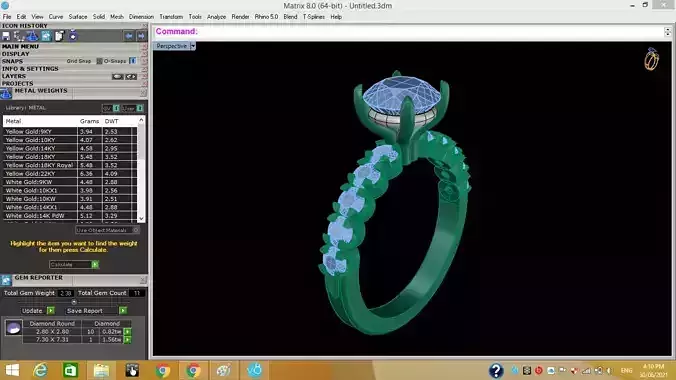Click the Perspective viewport label

pyautogui.click(x=172, y=46)
